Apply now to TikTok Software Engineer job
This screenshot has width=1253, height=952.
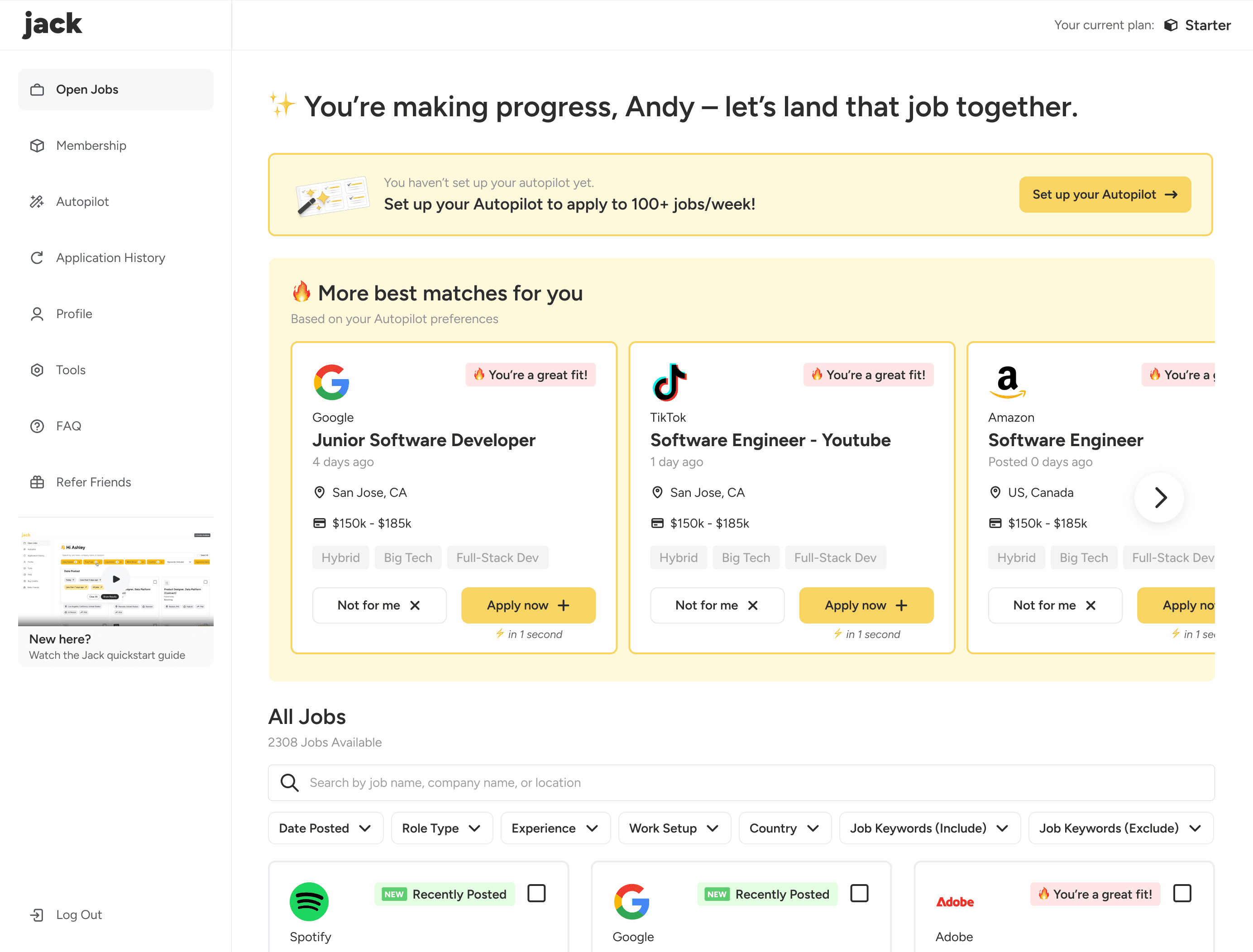(x=866, y=605)
